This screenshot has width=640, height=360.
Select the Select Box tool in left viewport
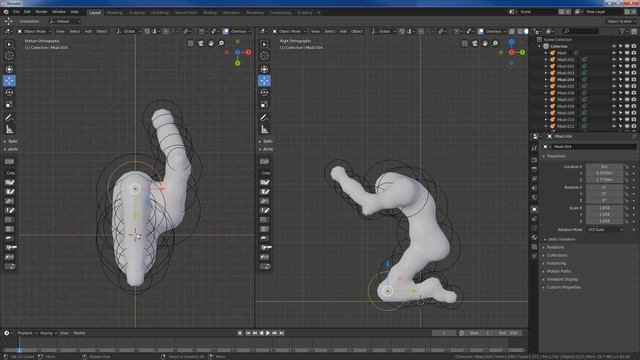[x=9, y=44]
